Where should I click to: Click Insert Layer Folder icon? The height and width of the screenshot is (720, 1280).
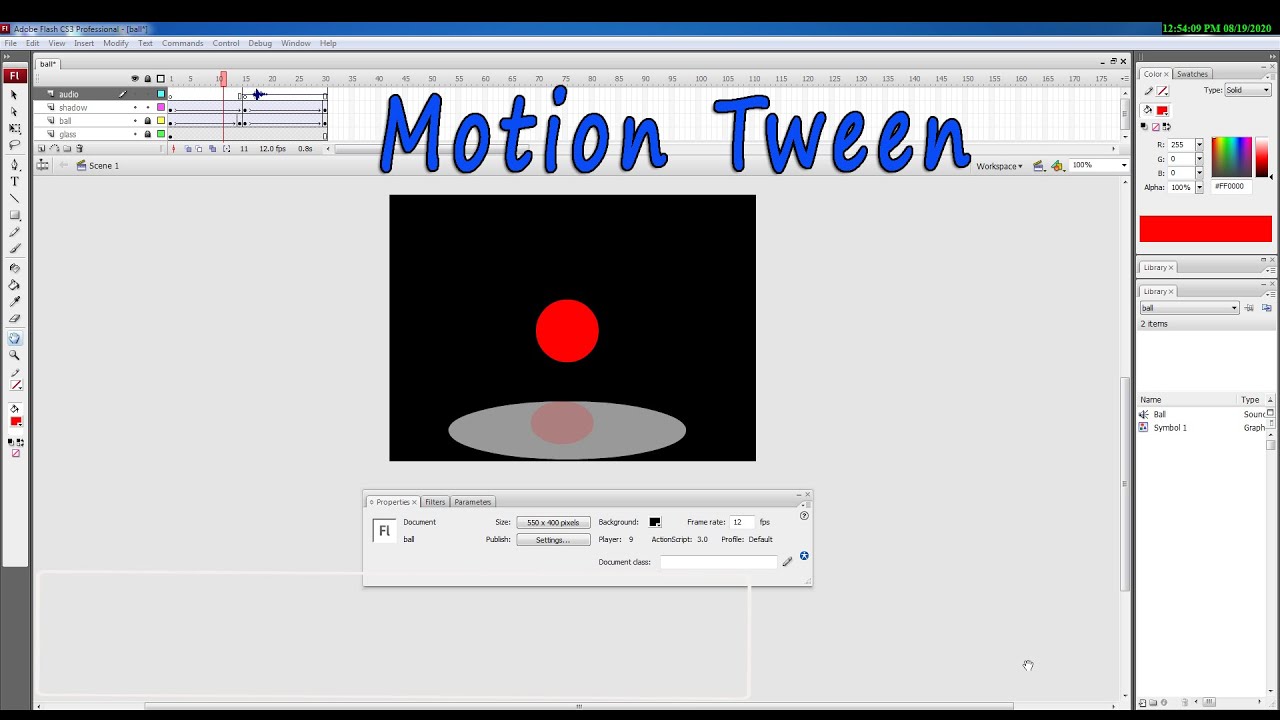point(67,148)
